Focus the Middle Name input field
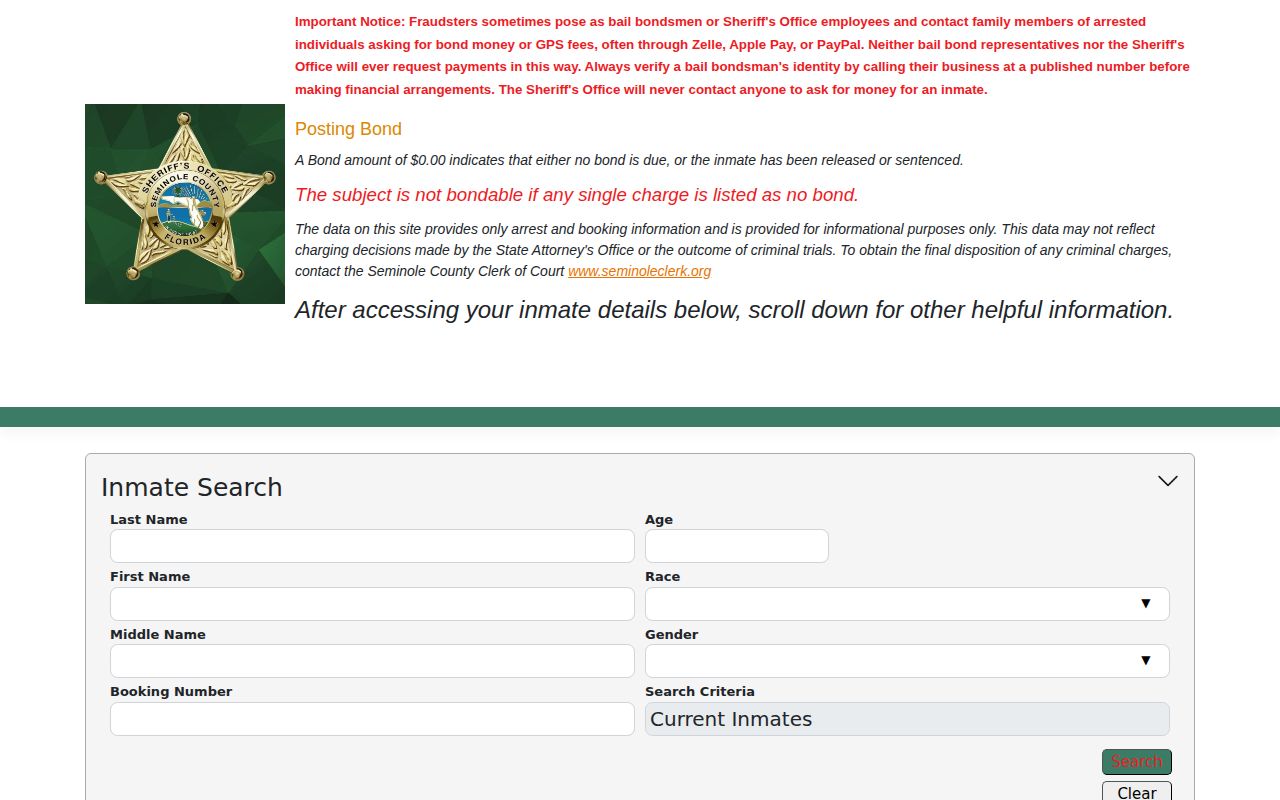This screenshot has height=800, width=1280. click(372, 661)
